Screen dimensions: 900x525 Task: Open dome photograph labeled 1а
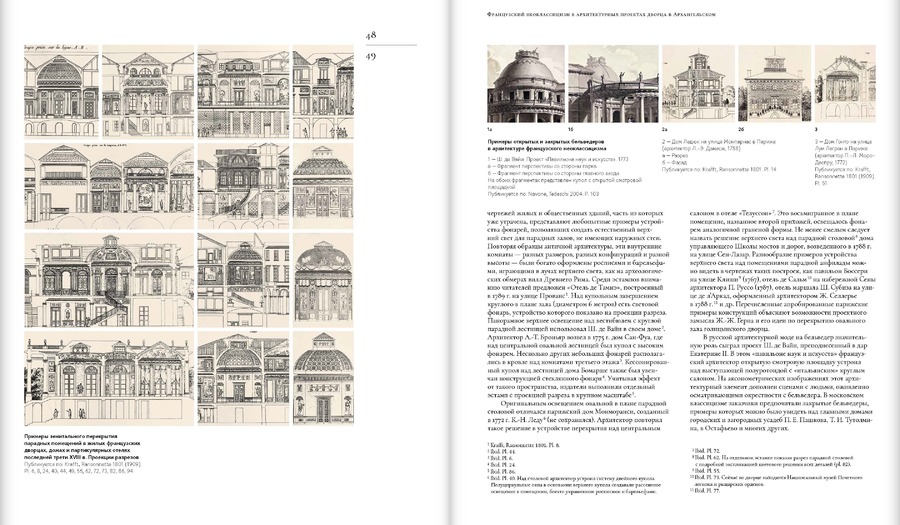526,84
